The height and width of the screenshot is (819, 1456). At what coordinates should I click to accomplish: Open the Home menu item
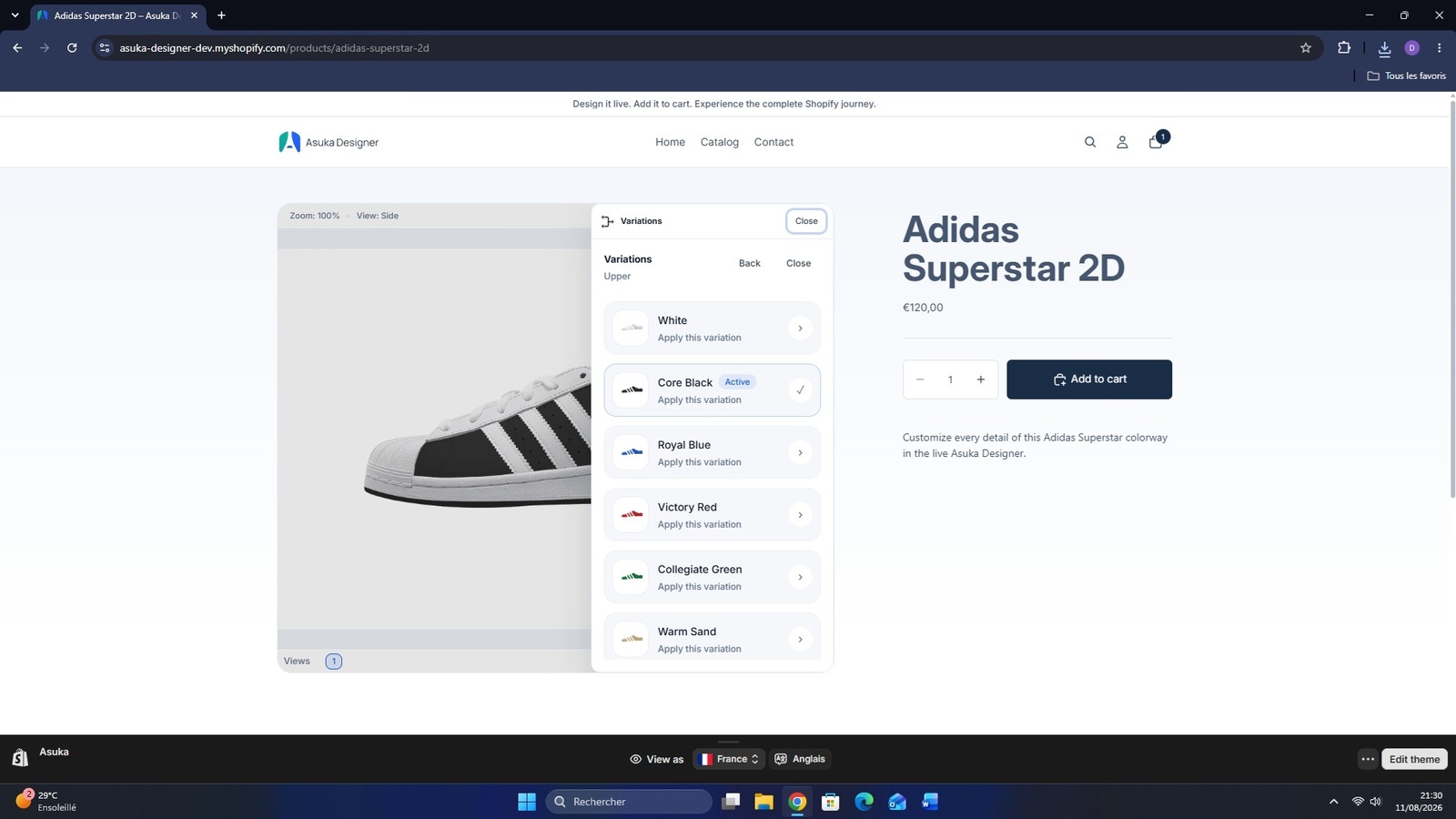[x=670, y=142]
